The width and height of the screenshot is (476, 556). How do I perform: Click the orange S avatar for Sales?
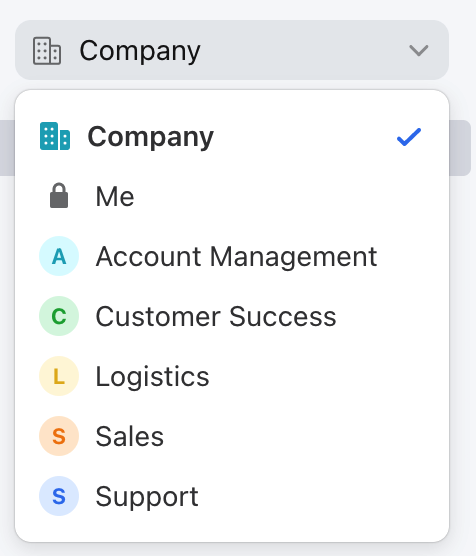[59, 436]
